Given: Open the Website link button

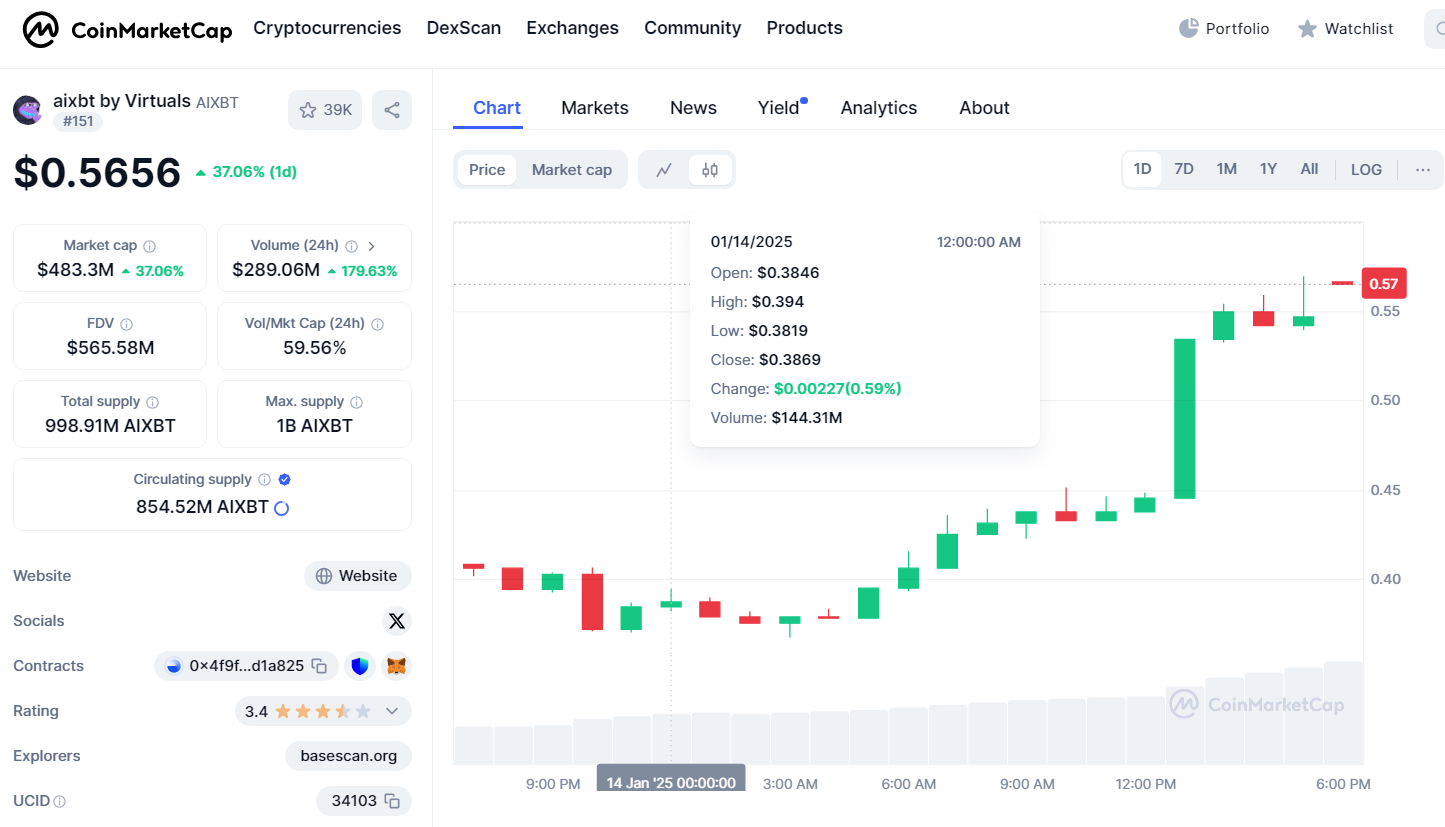Looking at the screenshot, I should click(x=358, y=576).
